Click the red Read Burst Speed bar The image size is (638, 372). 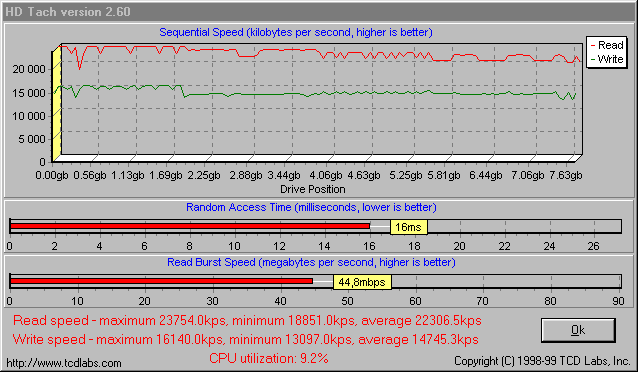(162, 281)
